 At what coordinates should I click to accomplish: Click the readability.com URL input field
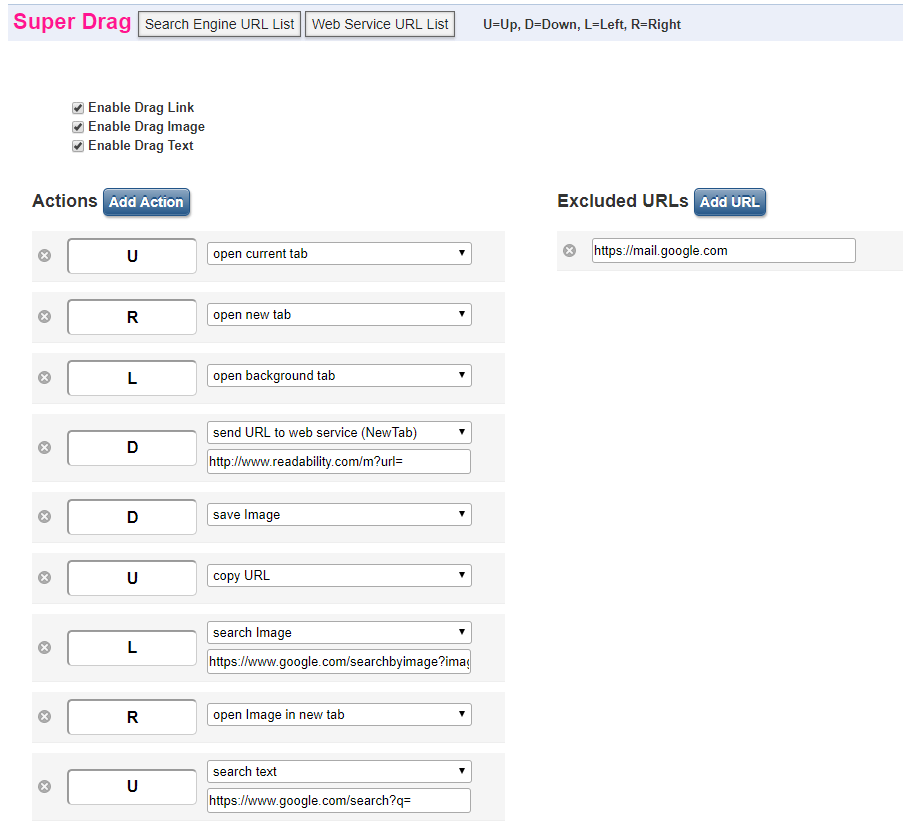point(339,461)
